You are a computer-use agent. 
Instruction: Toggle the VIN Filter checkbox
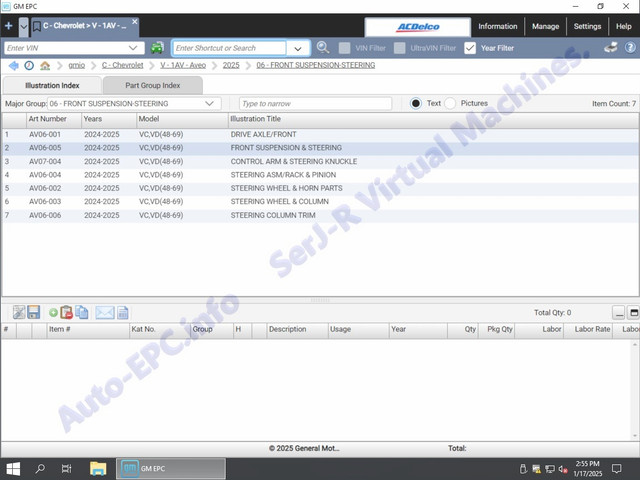pos(344,48)
